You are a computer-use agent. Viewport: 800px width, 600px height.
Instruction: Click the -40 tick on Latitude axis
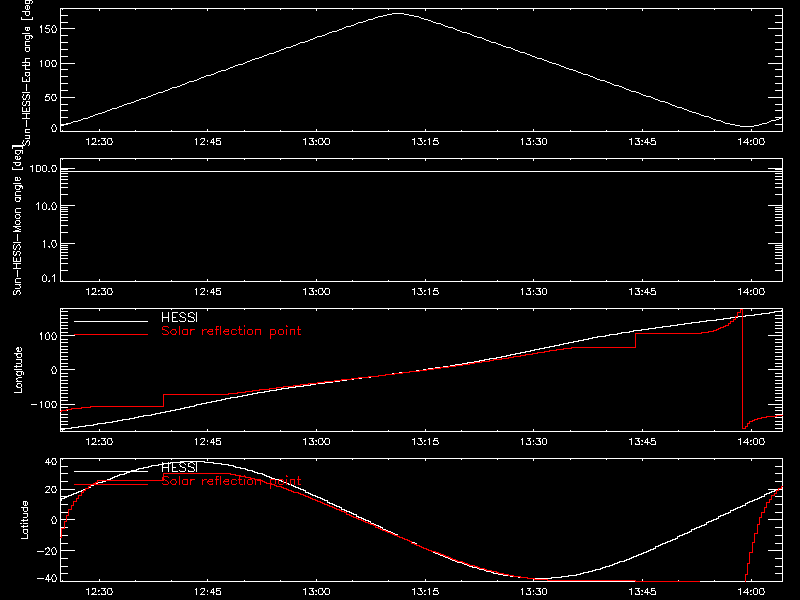[47, 579]
